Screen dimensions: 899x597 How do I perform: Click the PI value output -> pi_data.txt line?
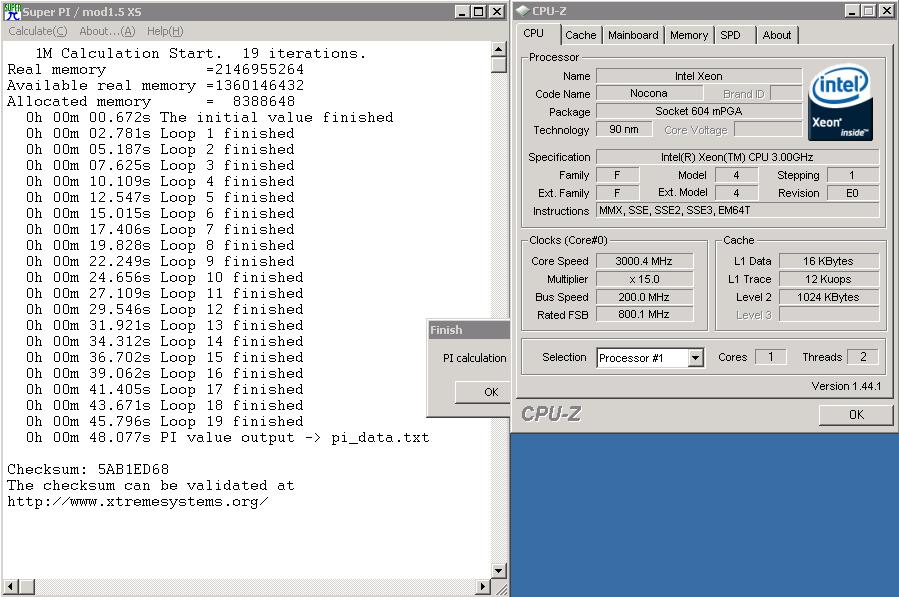click(x=227, y=438)
